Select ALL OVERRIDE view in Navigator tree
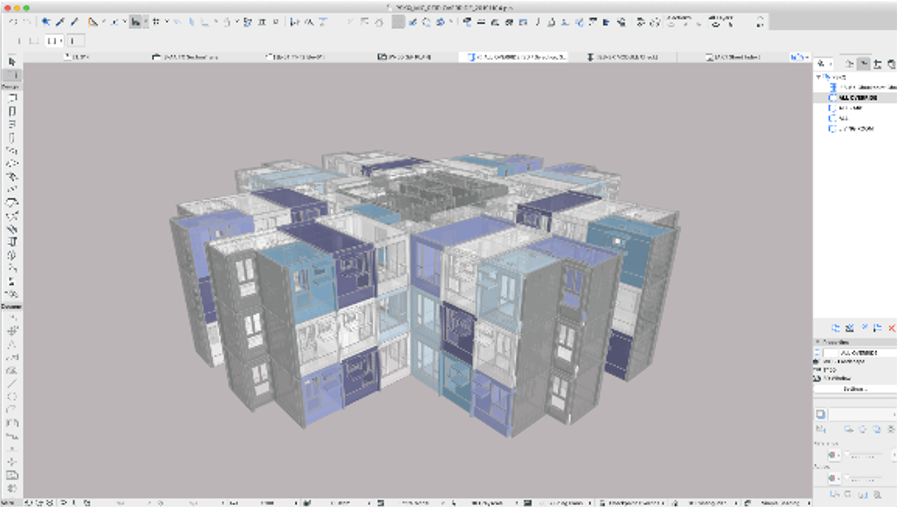897x507 pixels. click(x=858, y=98)
